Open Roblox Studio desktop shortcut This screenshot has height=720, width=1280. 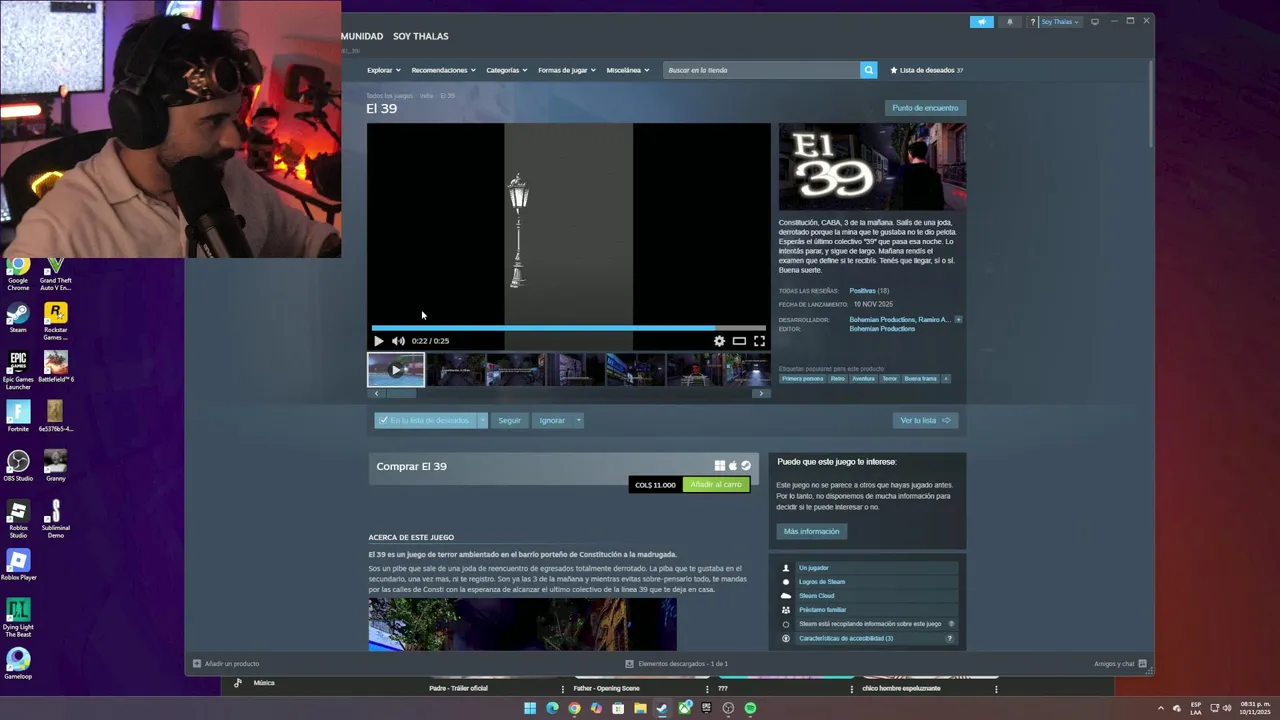18,519
